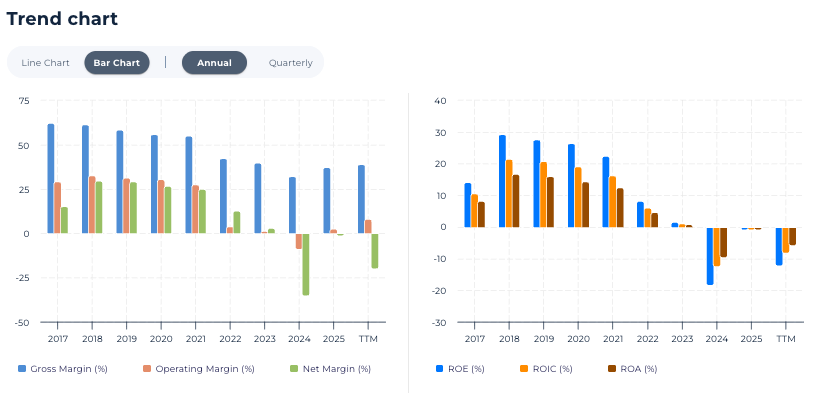The image size is (822, 399).
Task: Toggle the Gross Margin (%) legend swatch
Action: pyautogui.click(x=22, y=369)
